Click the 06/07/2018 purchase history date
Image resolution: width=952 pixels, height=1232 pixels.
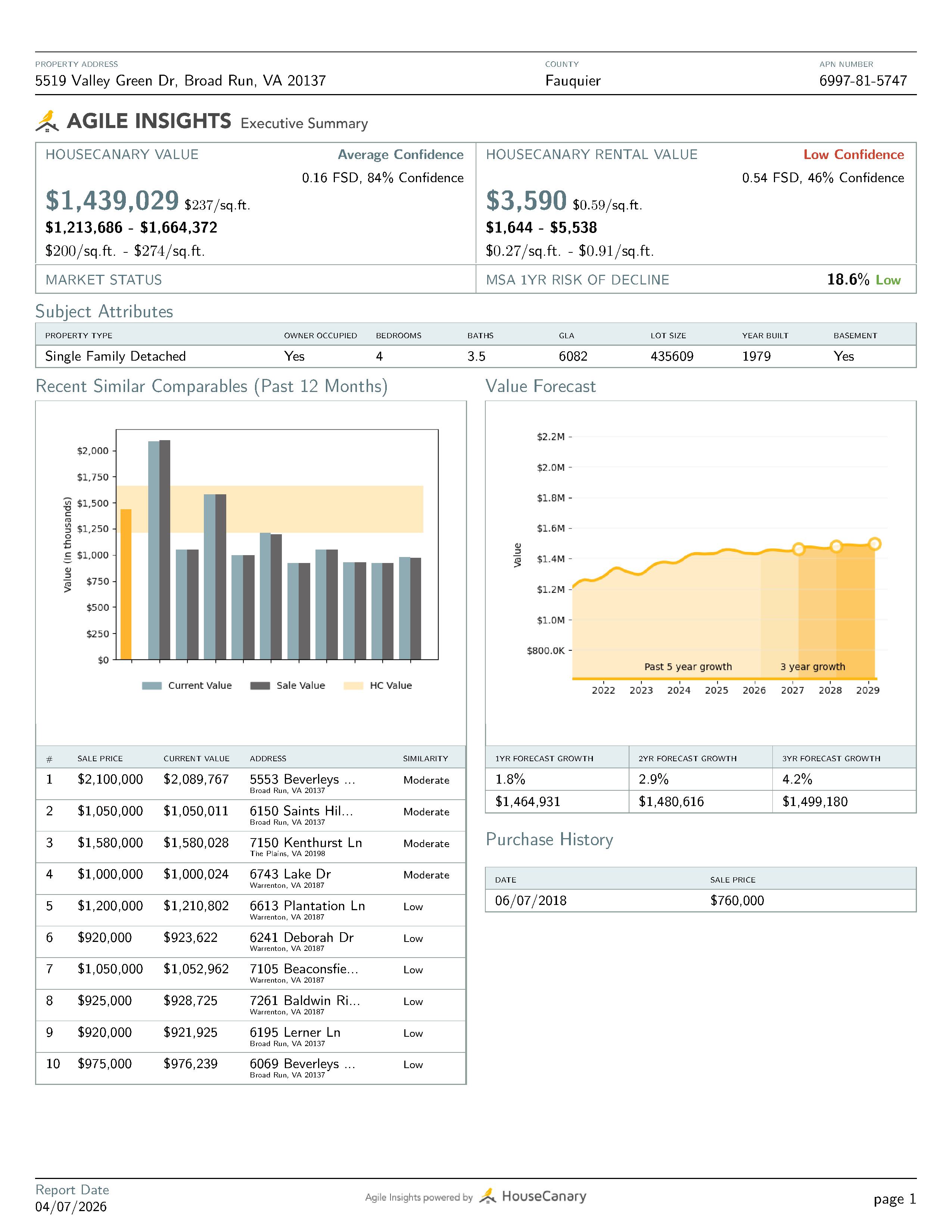(x=531, y=901)
